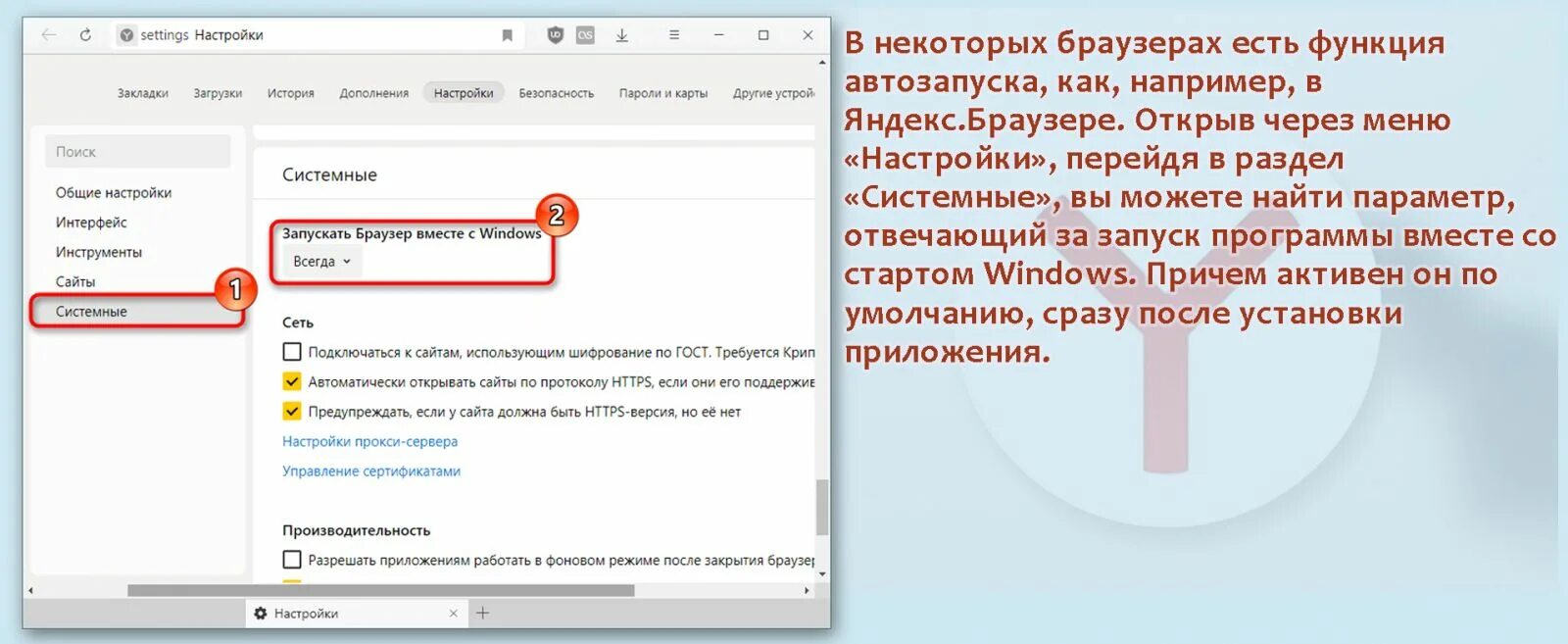Screen dimensions: 1568x644
Task: Click the horizontal scrollbar thumb
Action: (380, 590)
